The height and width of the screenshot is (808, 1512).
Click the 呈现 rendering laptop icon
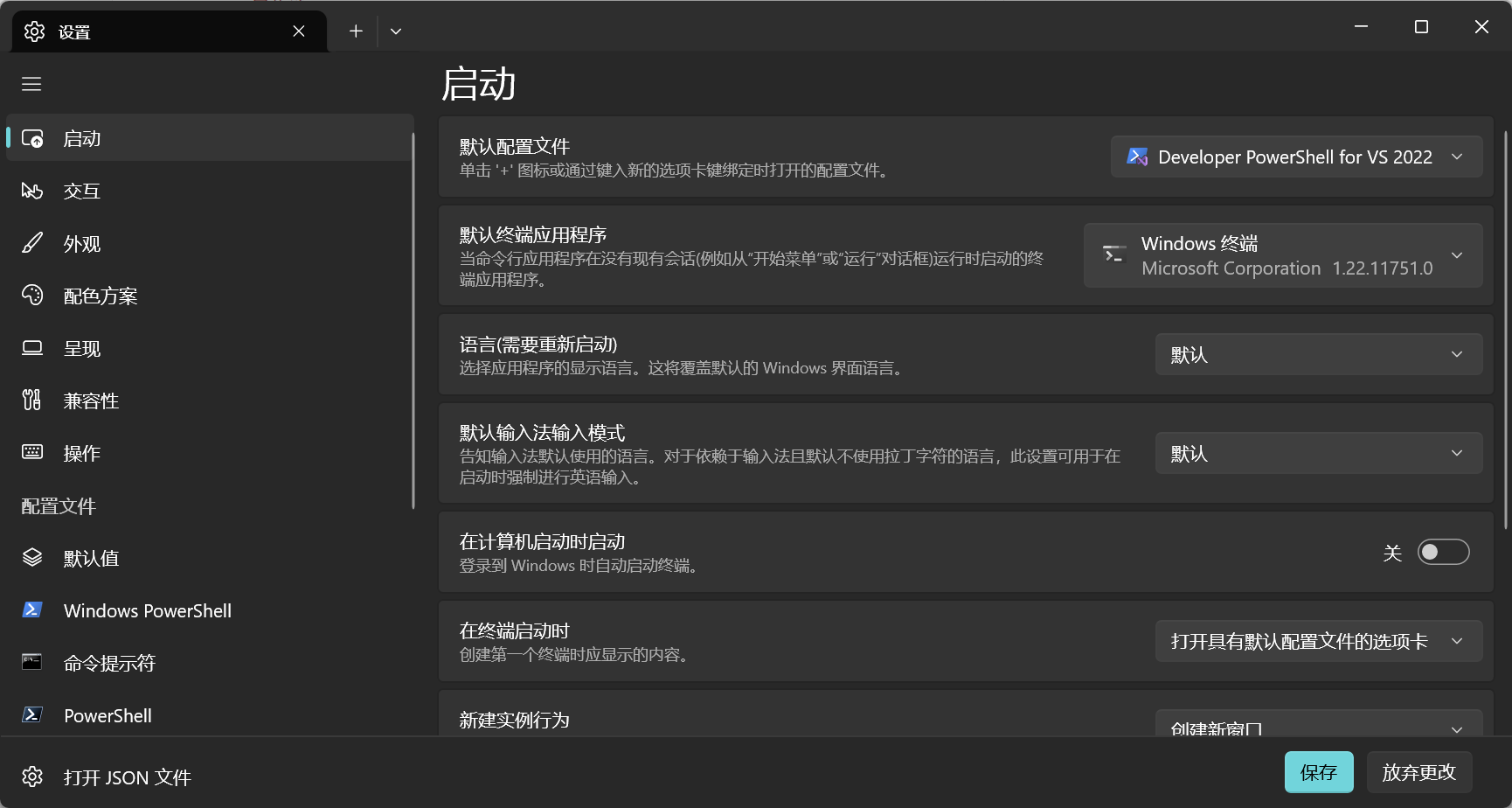pyautogui.click(x=32, y=348)
